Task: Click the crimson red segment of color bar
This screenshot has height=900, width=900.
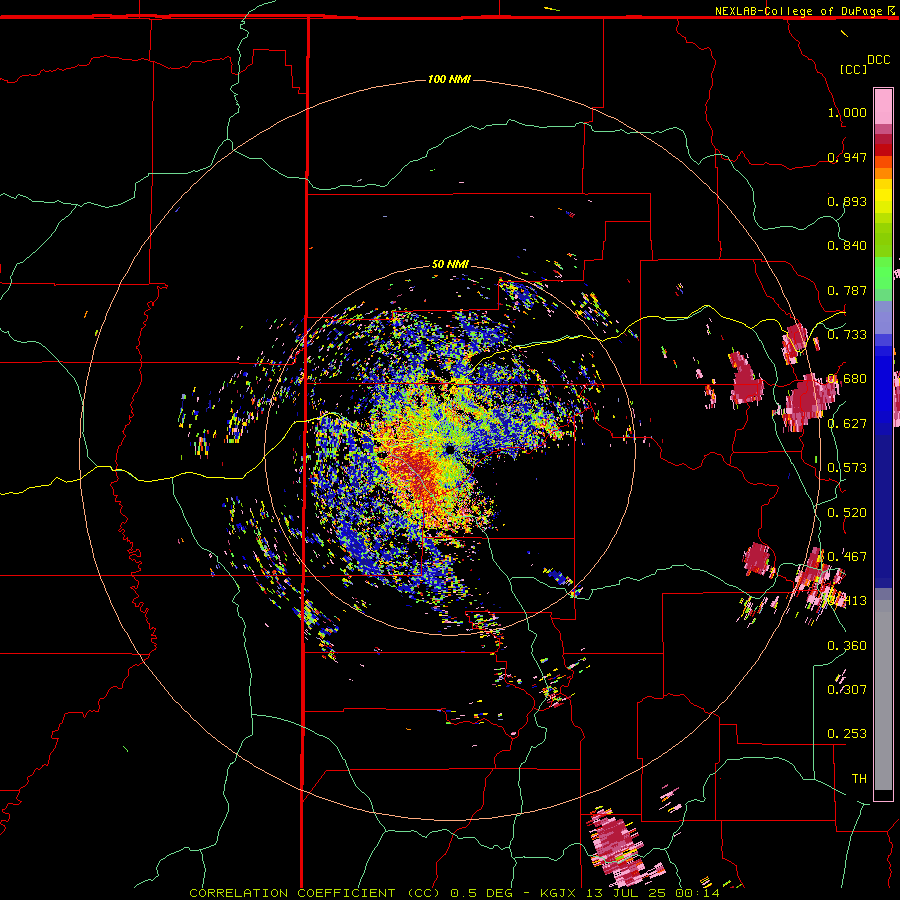Action: tap(883, 139)
